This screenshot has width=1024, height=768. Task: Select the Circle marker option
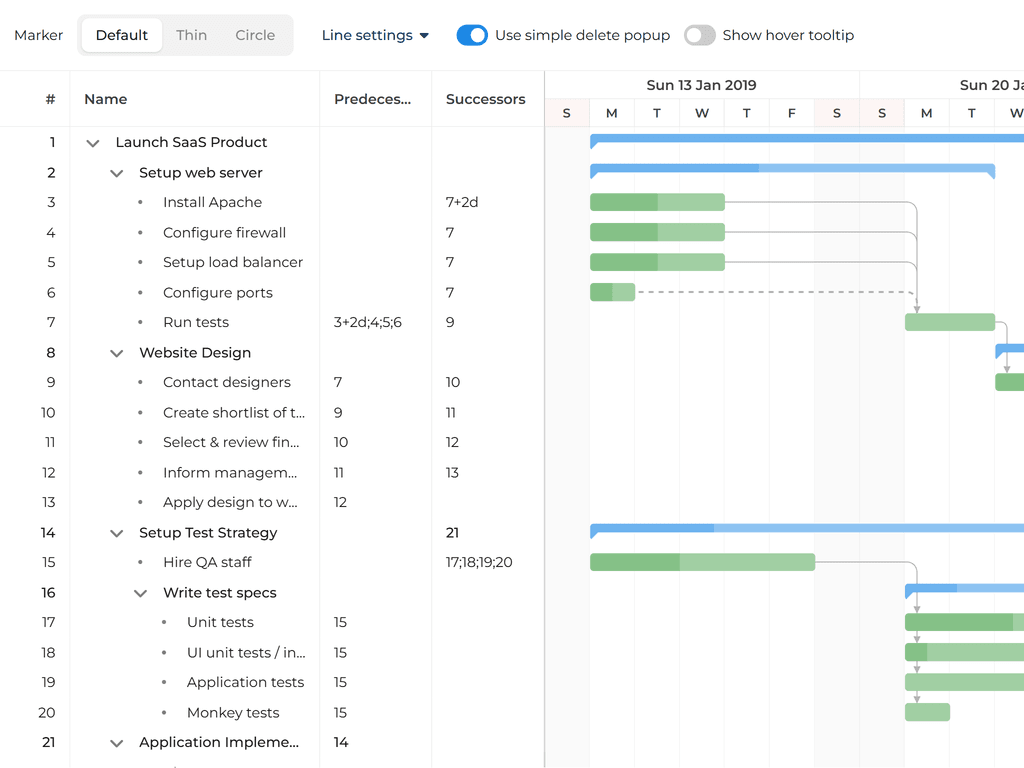[255, 35]
